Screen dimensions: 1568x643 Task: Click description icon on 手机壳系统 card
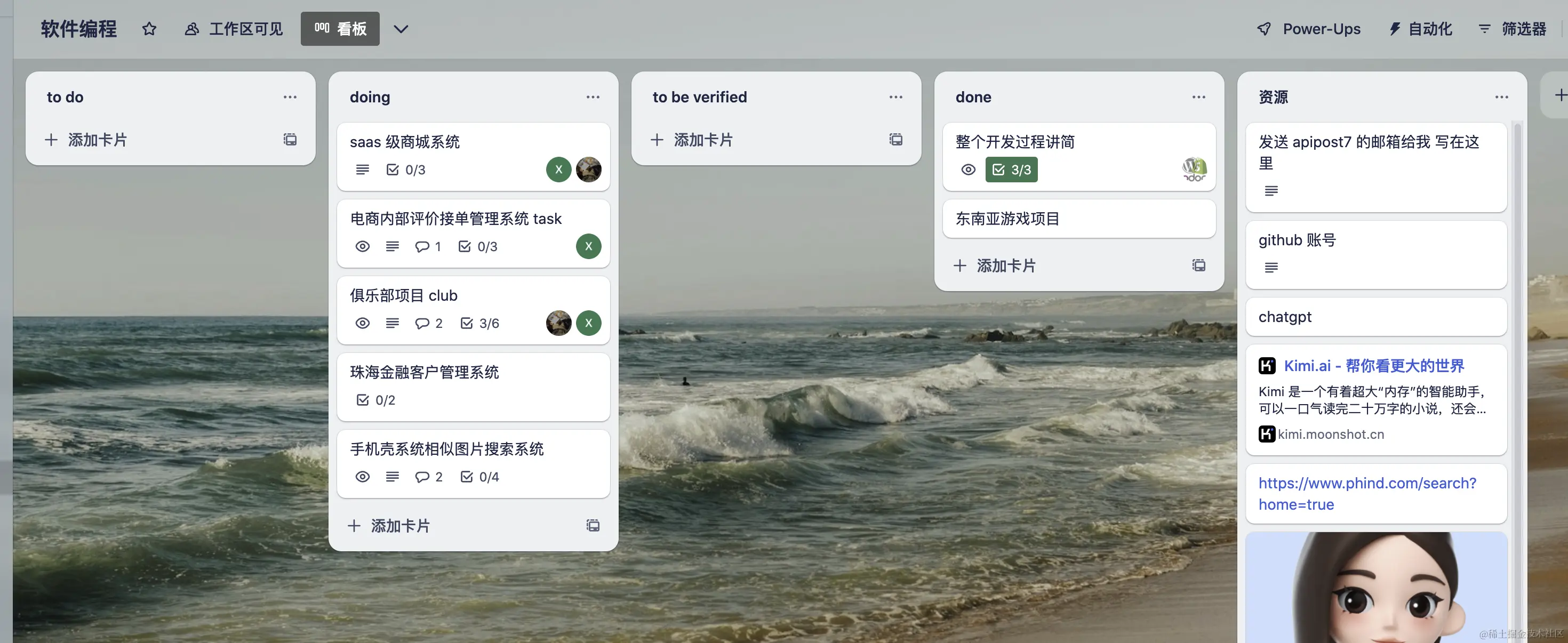[393, 476]
